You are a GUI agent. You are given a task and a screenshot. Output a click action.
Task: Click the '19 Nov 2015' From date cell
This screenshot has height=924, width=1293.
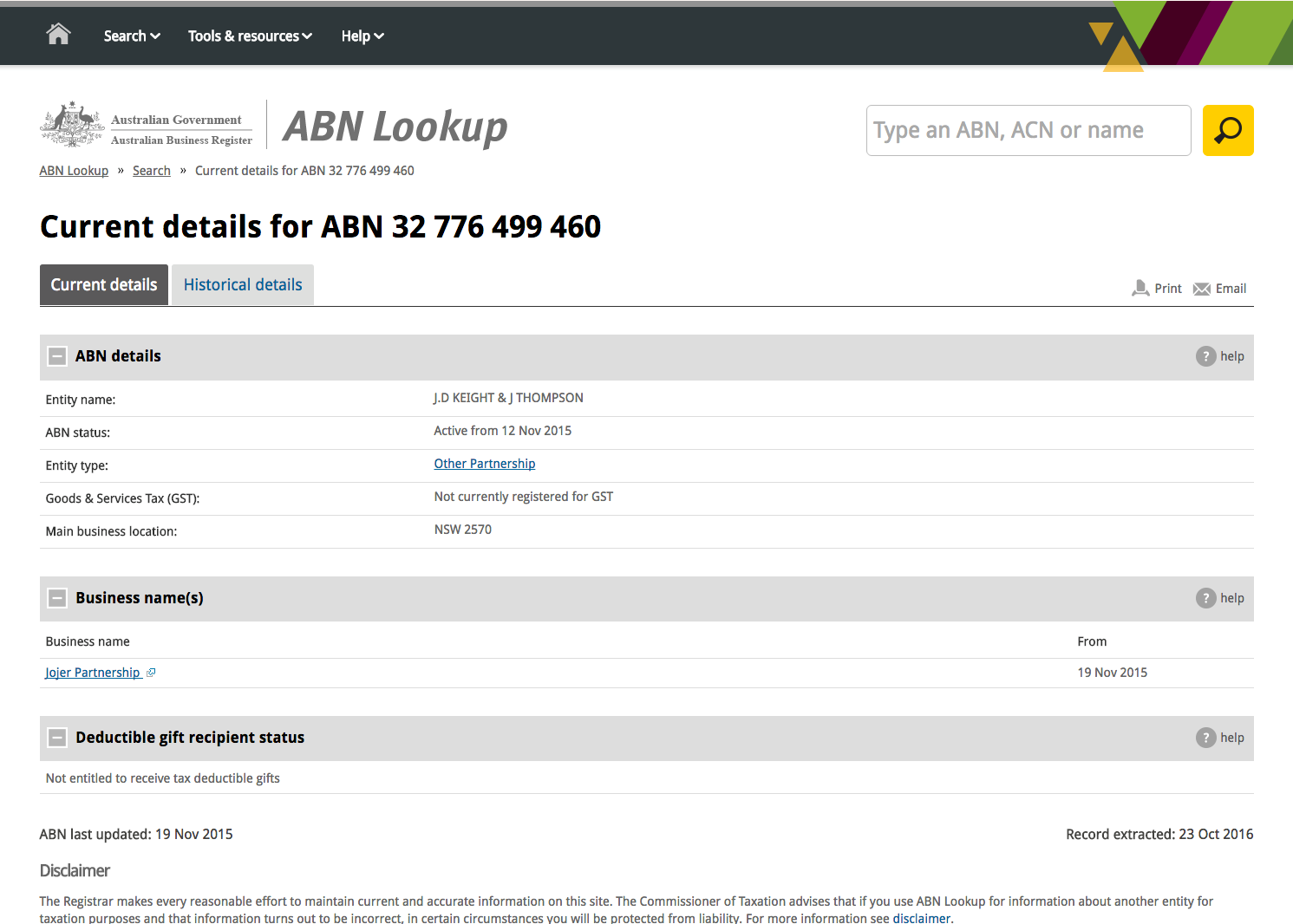pos(1113,673)
